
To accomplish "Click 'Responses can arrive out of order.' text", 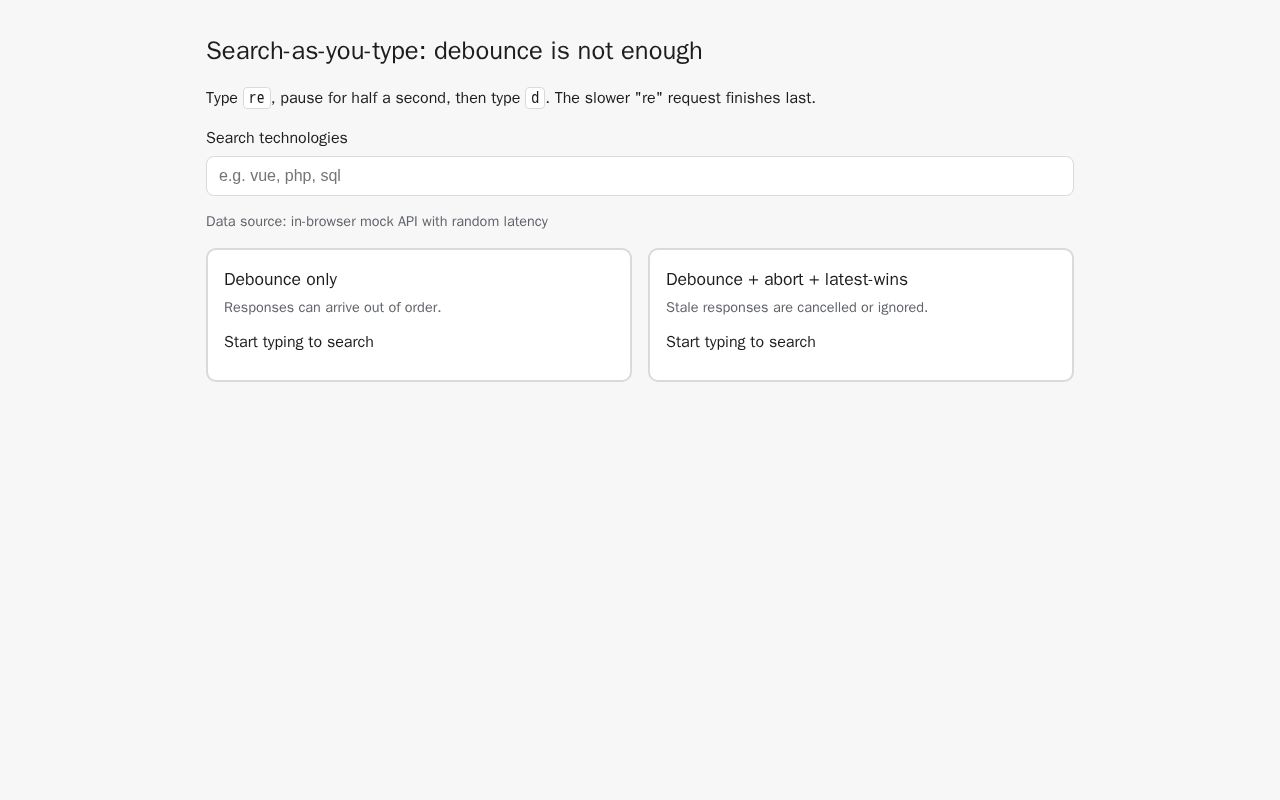I will (332, 307).
